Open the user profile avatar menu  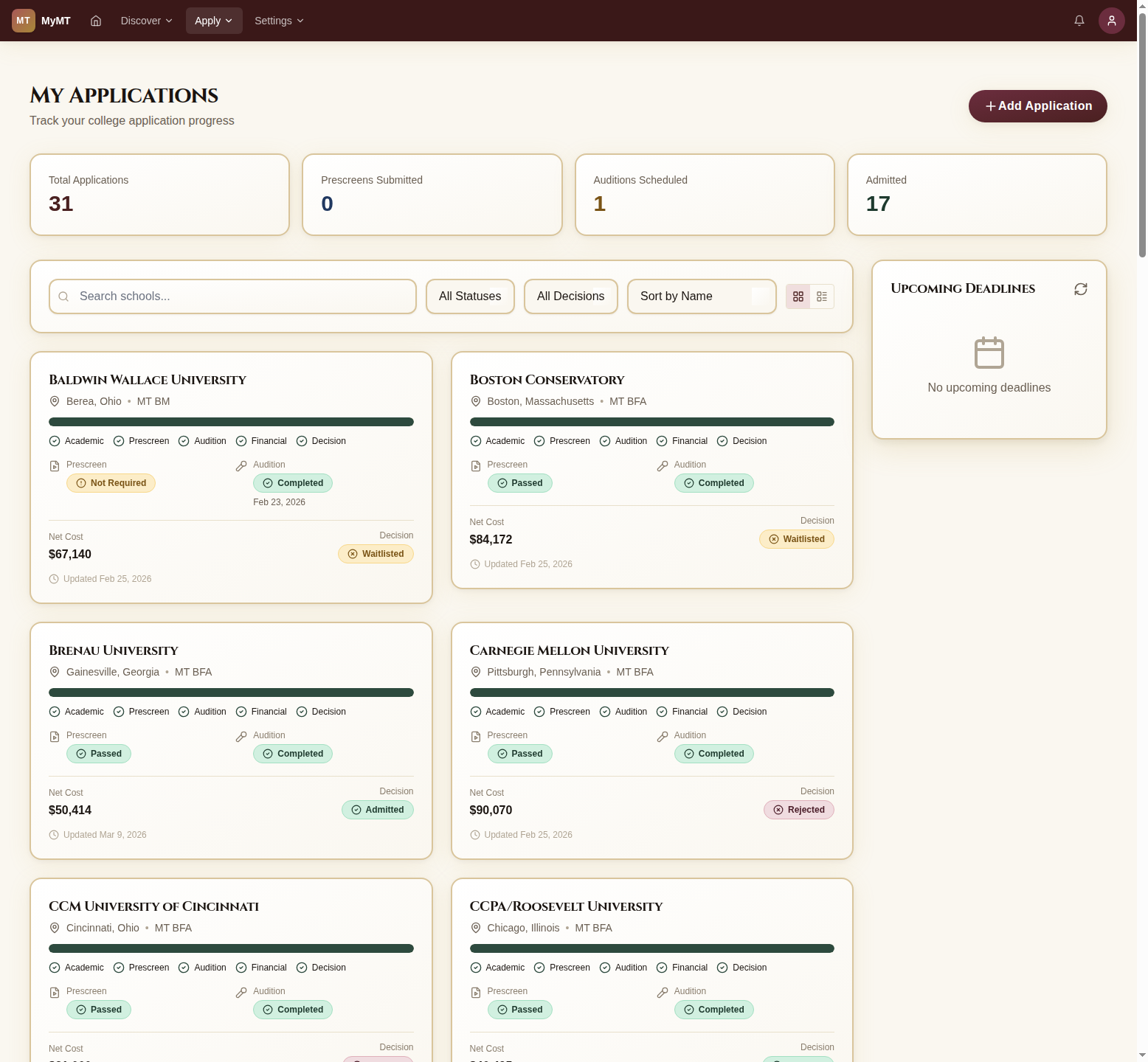1111,21
